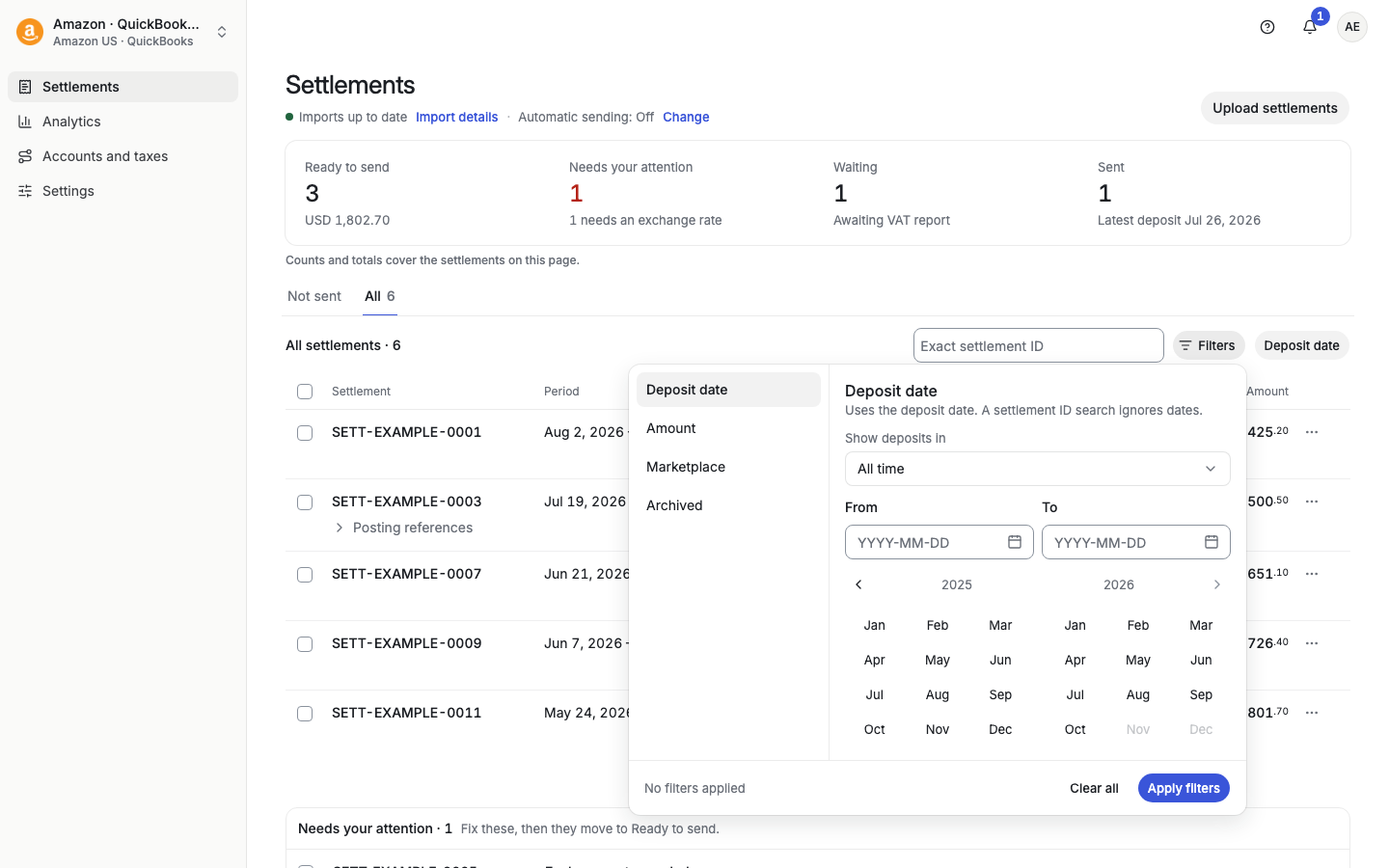1389x868 pixels.
Task: Open more options for SETT-EXAMPLE-0003 row
Action: click(x=1312, y=502)
